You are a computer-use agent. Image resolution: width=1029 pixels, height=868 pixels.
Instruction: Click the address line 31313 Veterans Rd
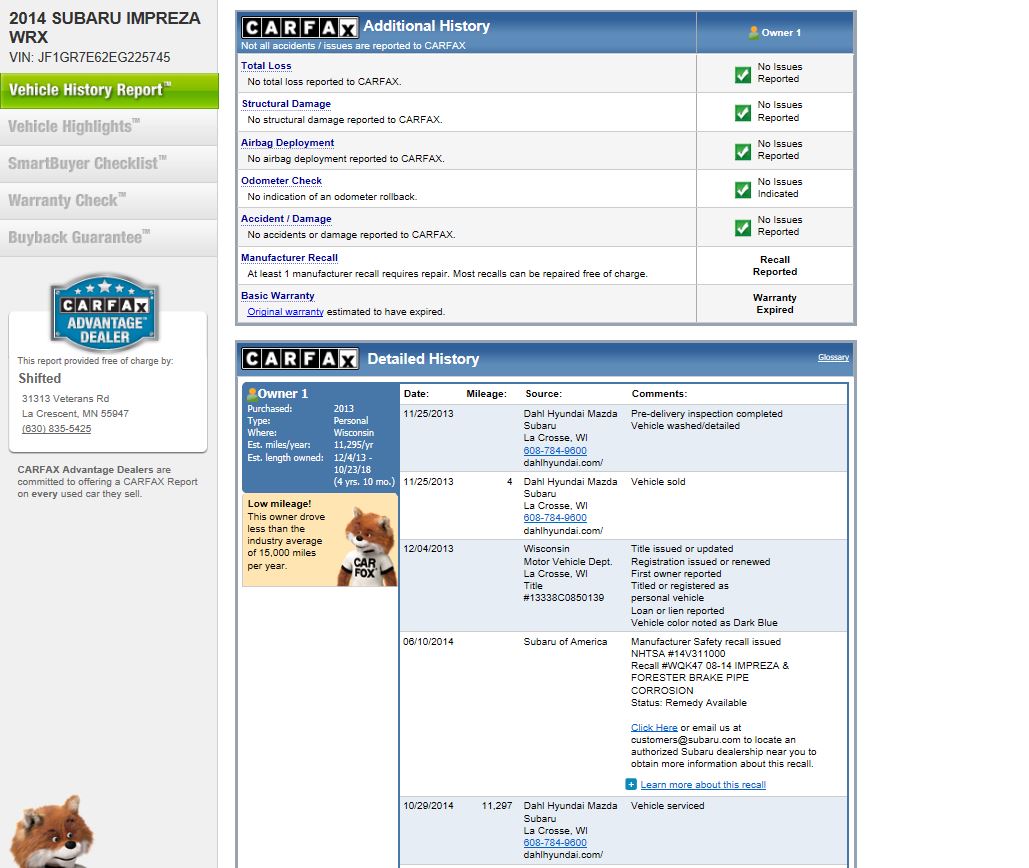(66, 398)
